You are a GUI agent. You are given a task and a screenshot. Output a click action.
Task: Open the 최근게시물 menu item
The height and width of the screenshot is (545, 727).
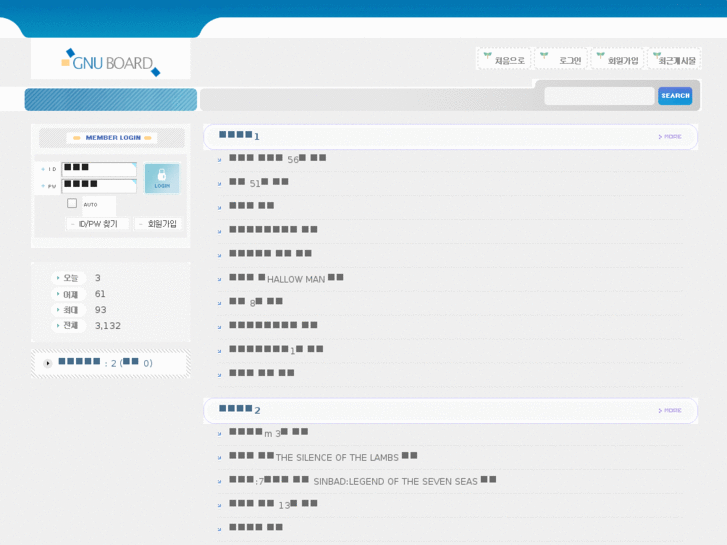(x=674, y=59)
